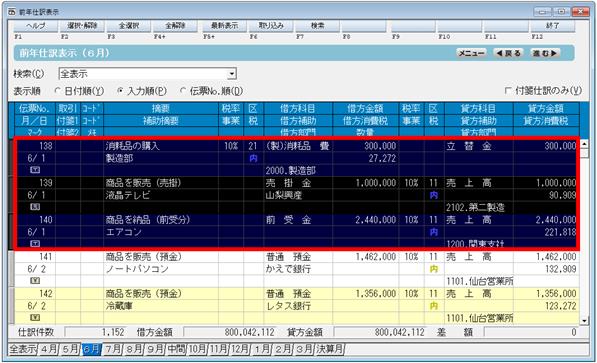Click the 検索 F7 toolbar button
This screenshot has width=597, height=363.
coord(318,26)
